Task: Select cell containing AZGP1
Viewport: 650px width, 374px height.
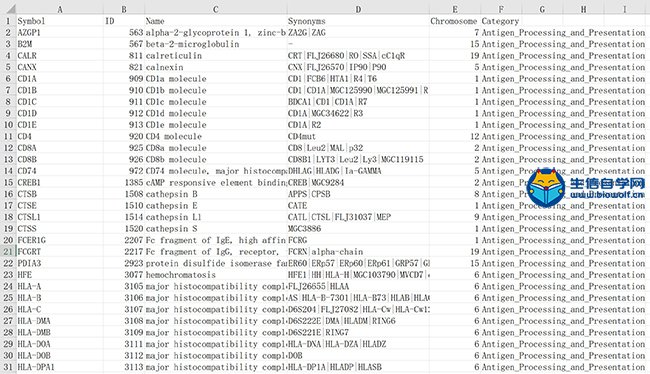Action: tap(60, 32)
